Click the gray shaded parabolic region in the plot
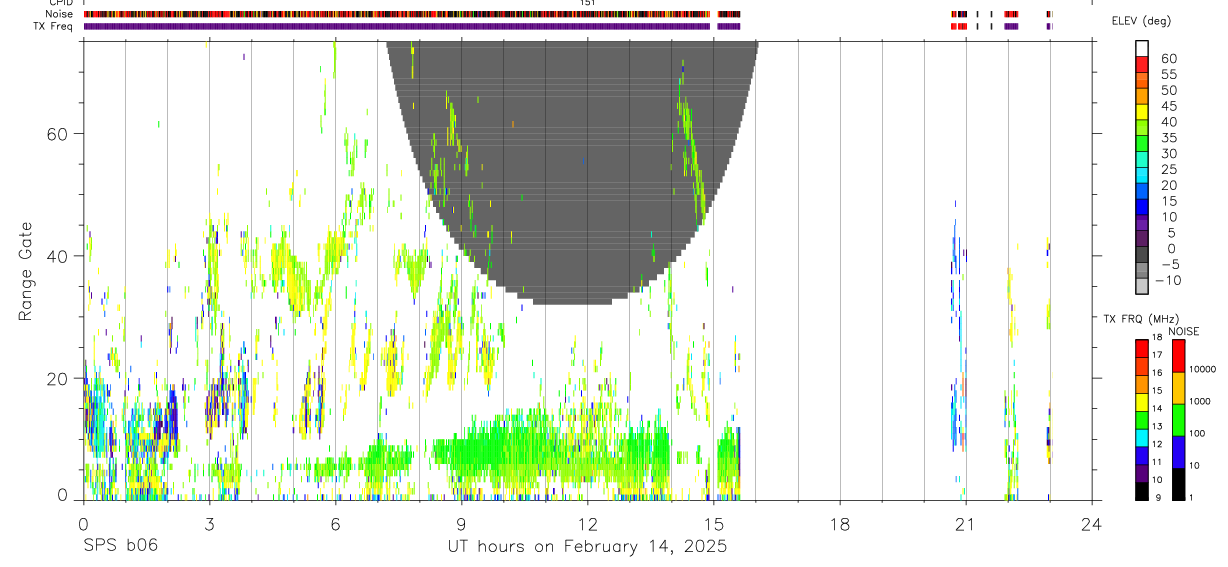This screenshot has width=1228, height=567. [x=572, y=172]
